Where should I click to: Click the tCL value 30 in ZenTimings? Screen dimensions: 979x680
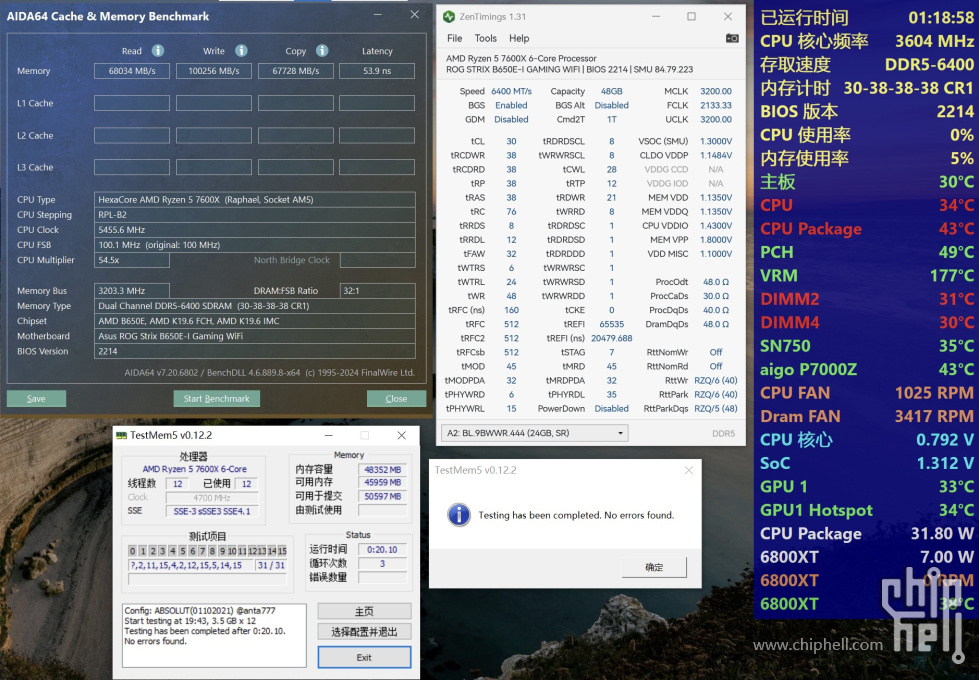[511, 141]
